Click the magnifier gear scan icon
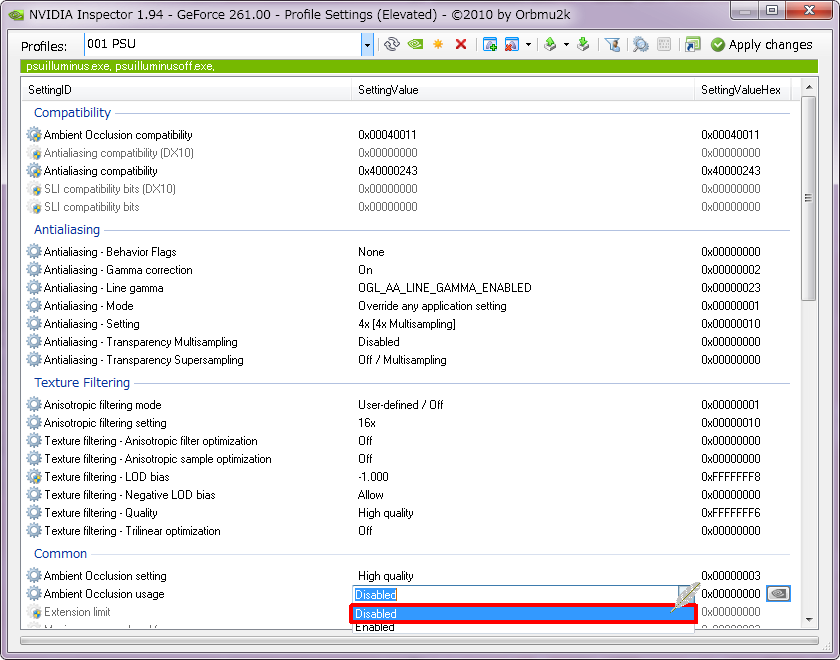This screenshot has width=840, height=660. (x=641, y=44)
